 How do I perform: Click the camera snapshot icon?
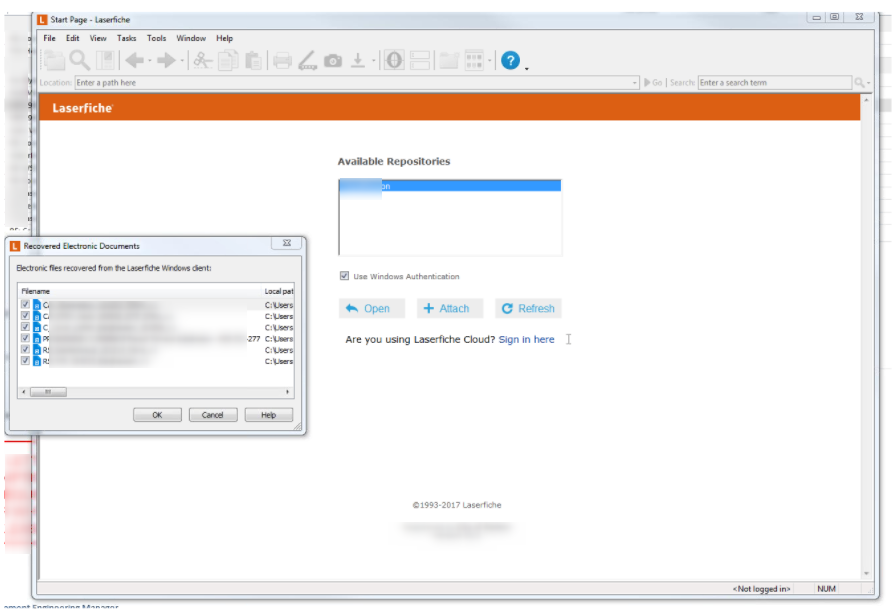[x=333, y=60]
